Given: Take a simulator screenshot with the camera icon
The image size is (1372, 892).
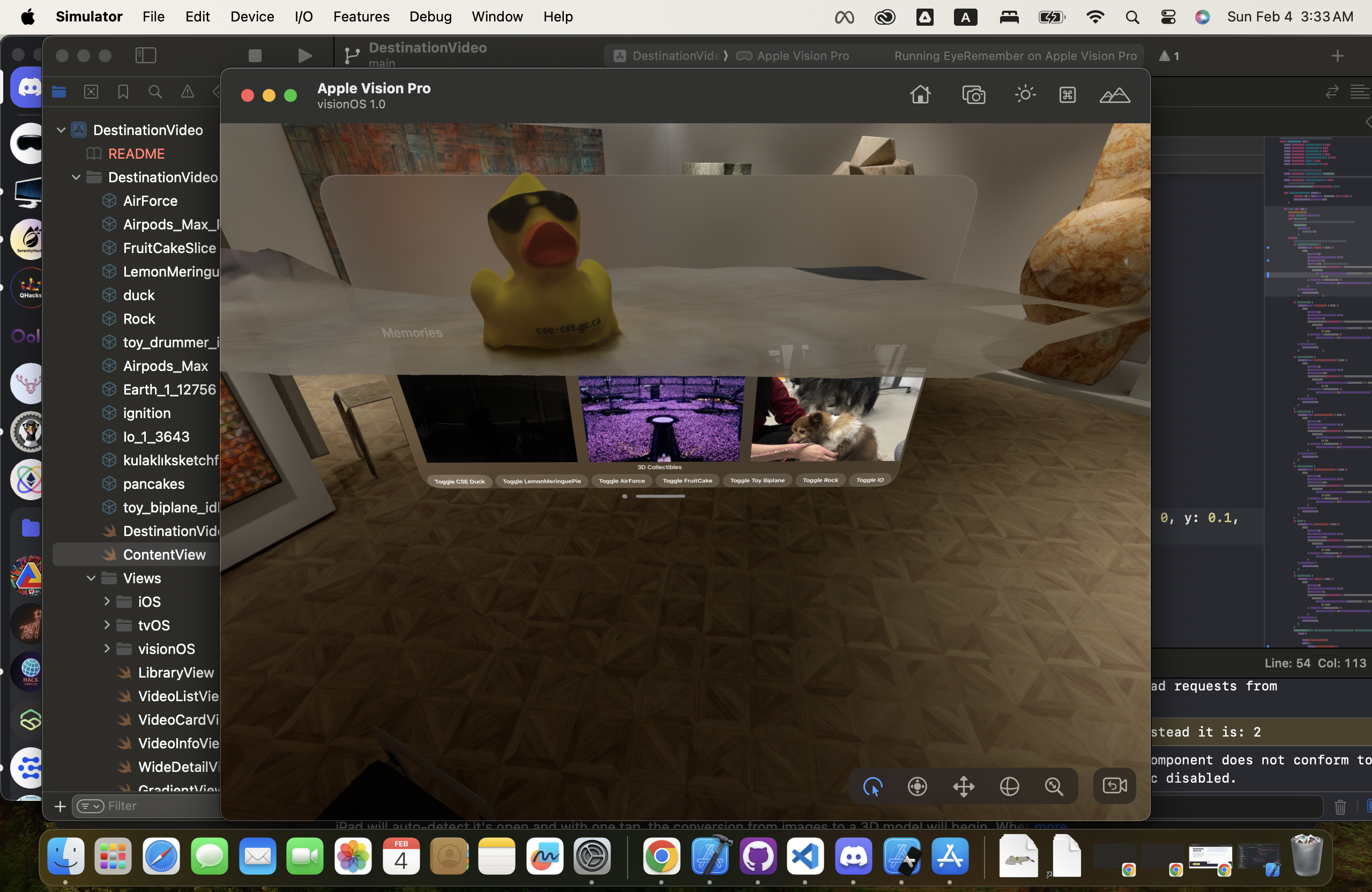Looking at the screenshot, I should point(974,94).
